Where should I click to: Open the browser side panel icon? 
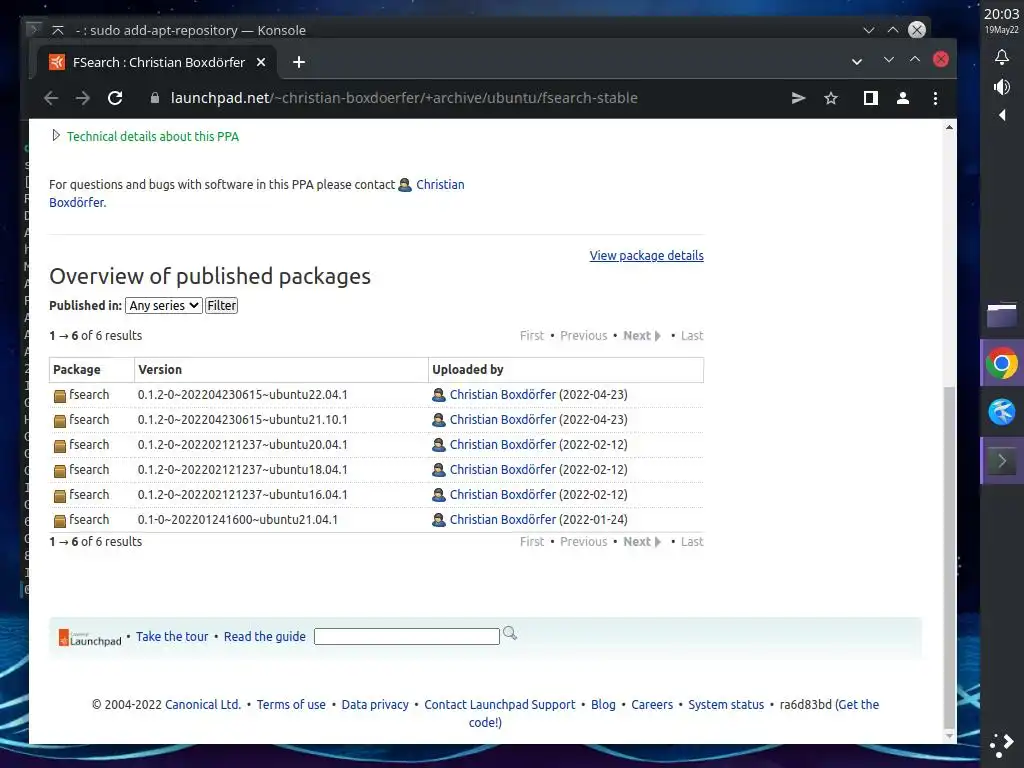(x=871, y=98)
